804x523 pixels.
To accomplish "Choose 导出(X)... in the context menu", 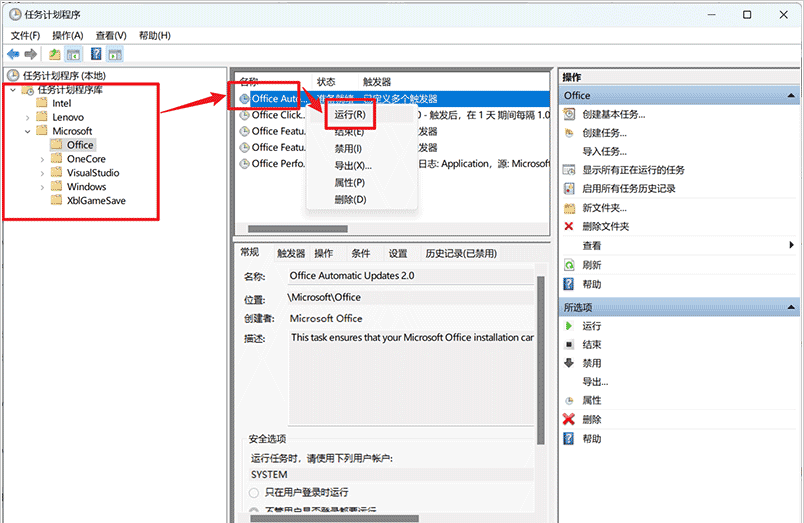I will [353, 166].
